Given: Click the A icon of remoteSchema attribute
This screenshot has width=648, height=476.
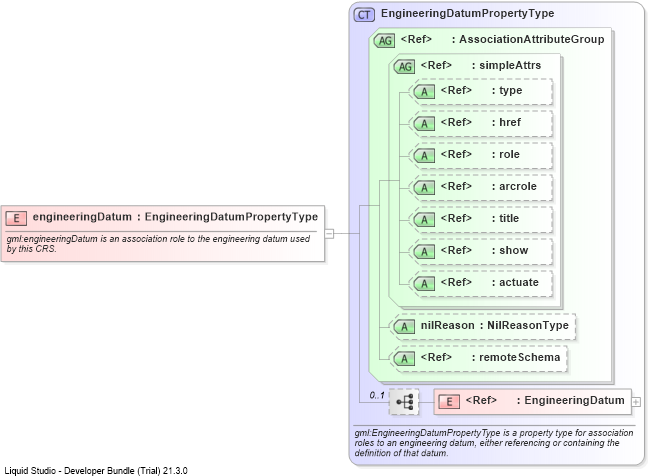Looking at the screenshot, I should tap(404, 359).
